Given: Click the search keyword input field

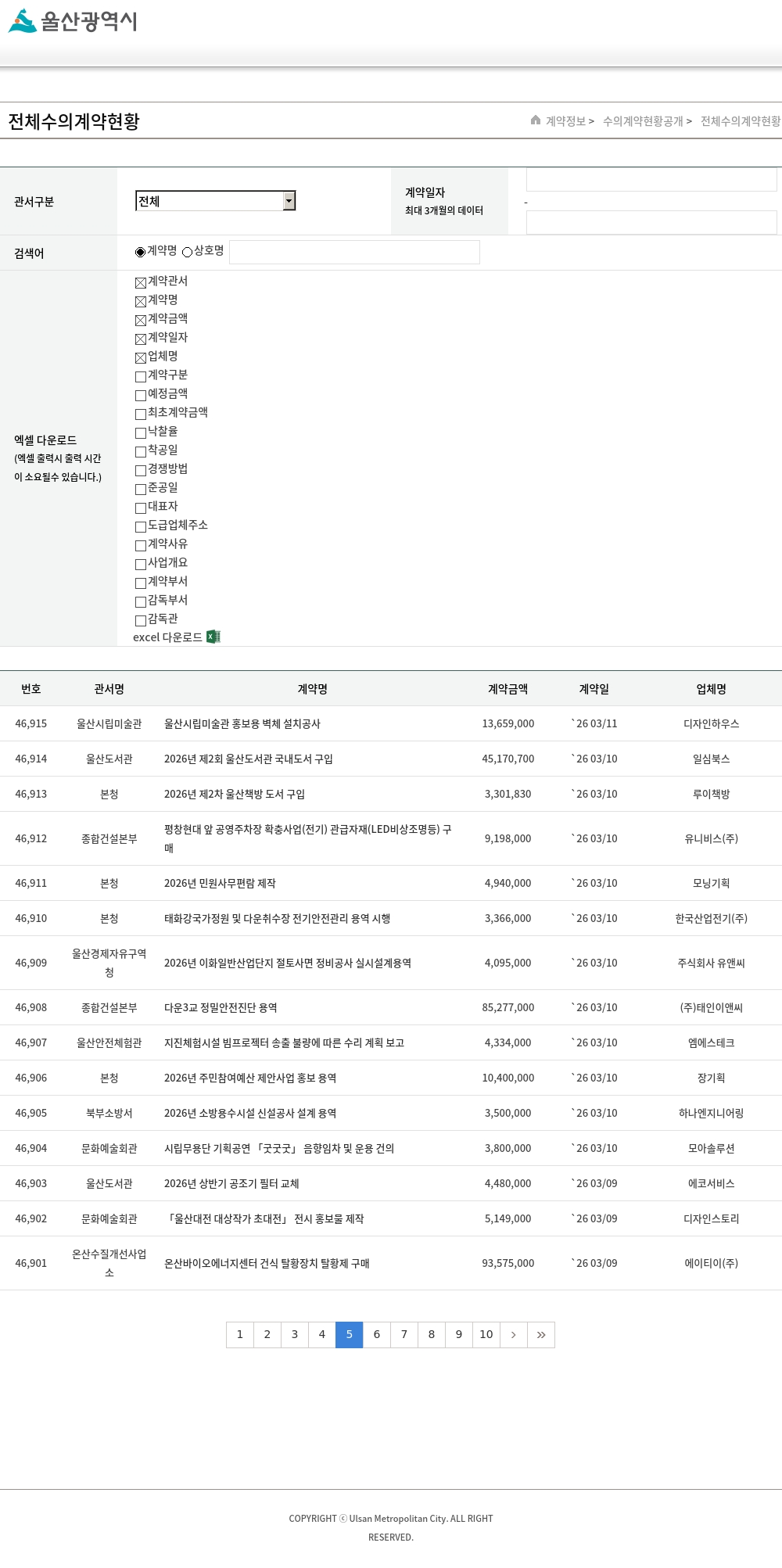Looking at the screenshot, I should [x=354, y=253].
